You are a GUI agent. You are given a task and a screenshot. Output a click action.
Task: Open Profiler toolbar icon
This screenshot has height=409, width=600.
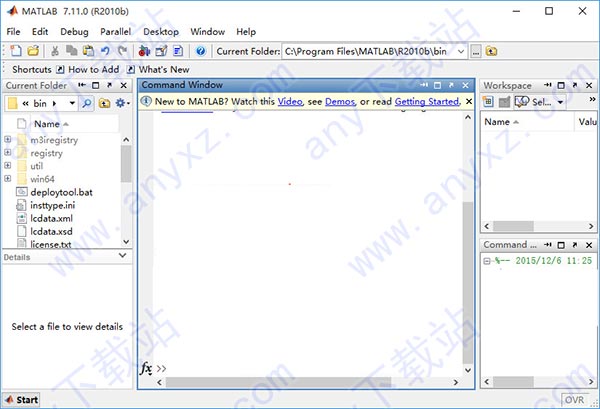(x=178, y=51)
